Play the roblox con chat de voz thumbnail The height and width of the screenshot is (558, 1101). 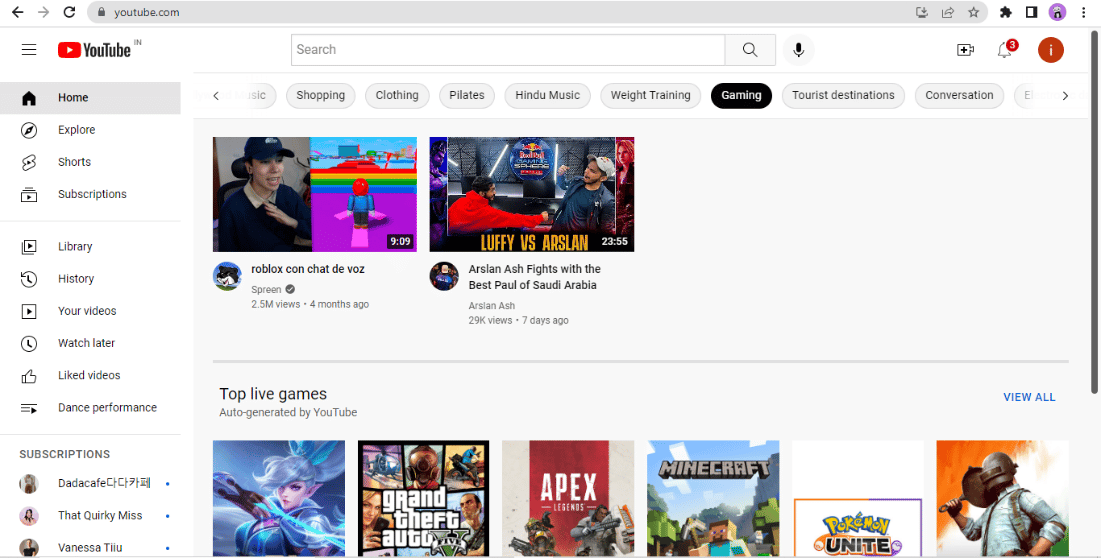pyautogui.click(x=315, y=194)
